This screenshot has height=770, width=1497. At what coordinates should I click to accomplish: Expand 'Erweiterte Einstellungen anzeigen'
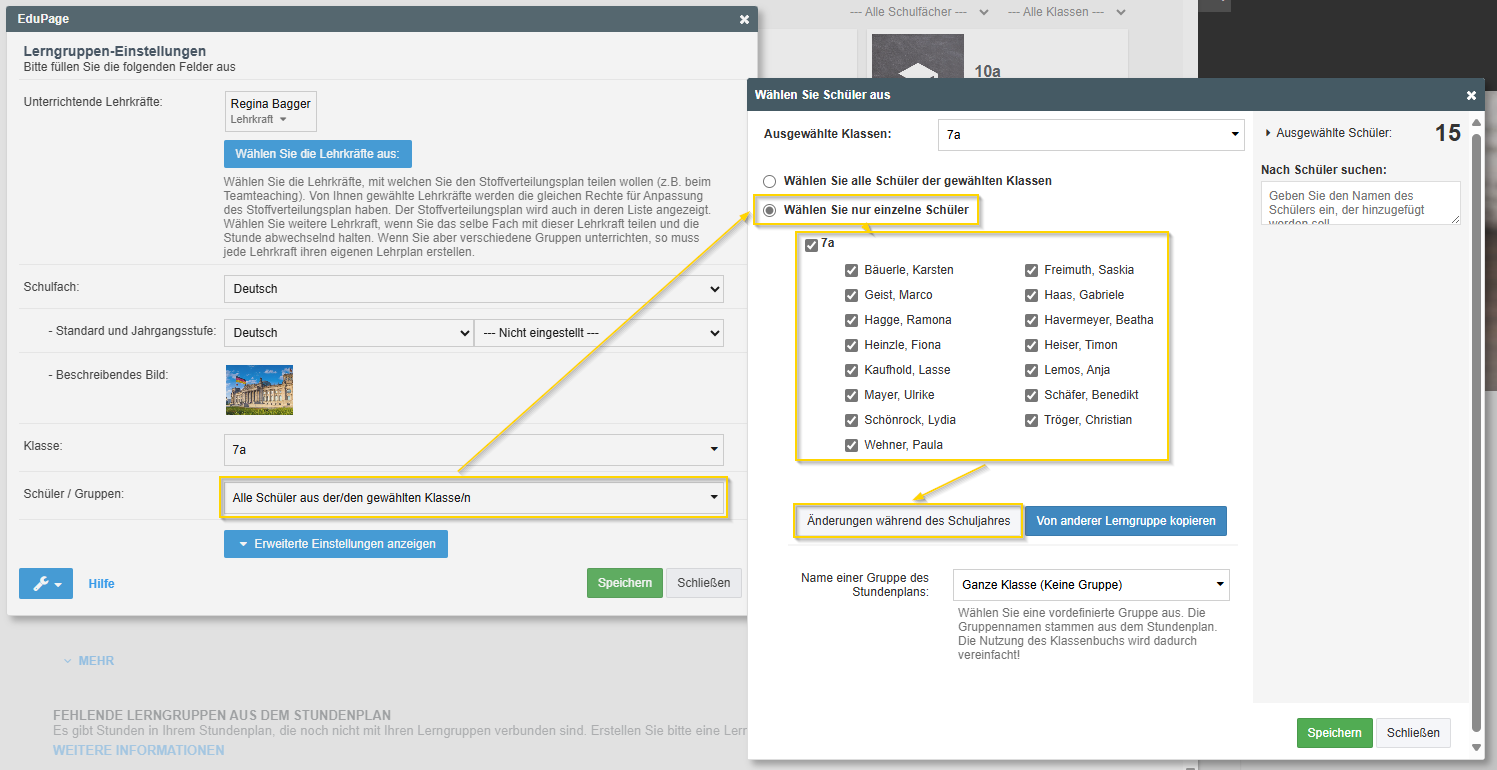[x=336, y=544]
